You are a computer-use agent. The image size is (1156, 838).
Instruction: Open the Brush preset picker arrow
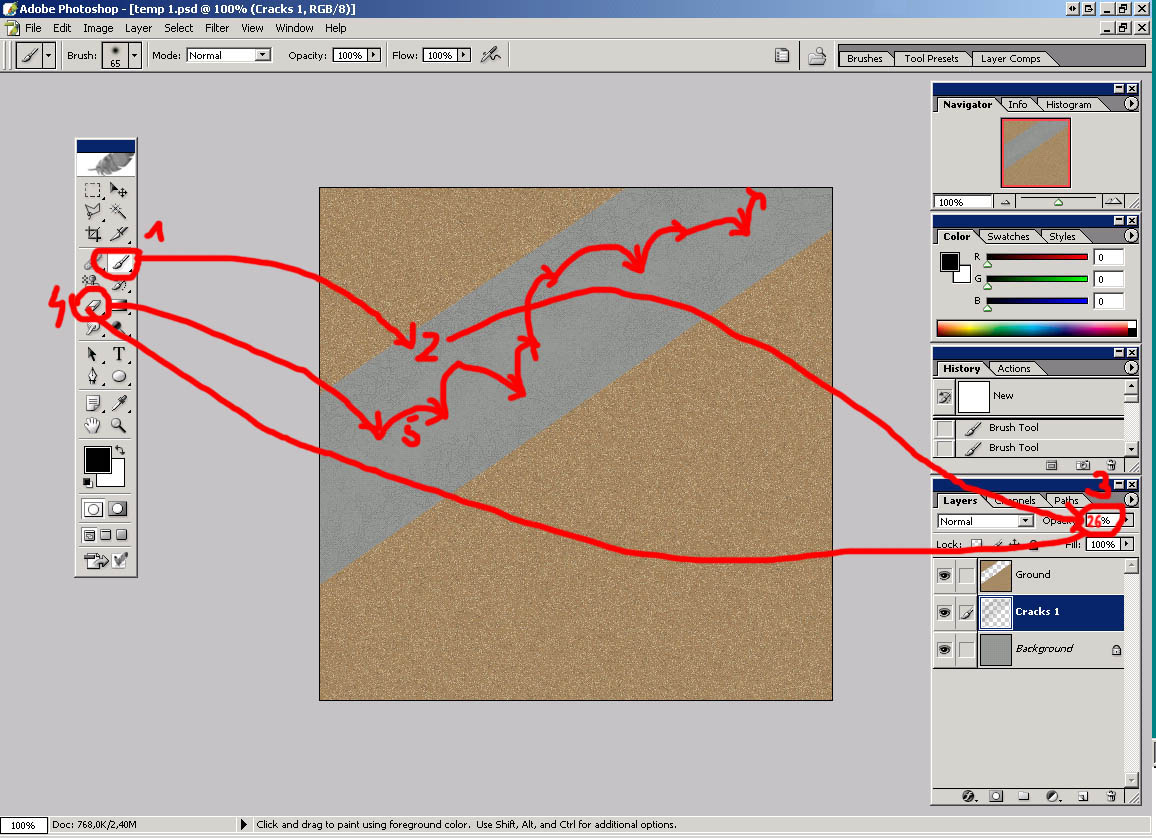pos(134,56)
